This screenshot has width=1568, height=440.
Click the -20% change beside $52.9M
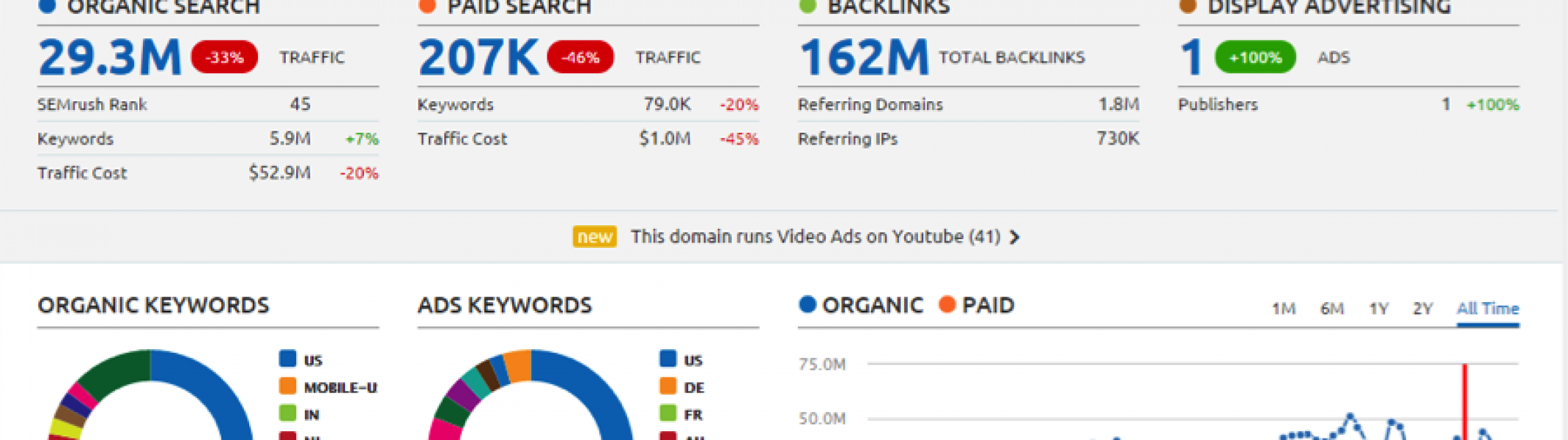[x=359, y=173]
